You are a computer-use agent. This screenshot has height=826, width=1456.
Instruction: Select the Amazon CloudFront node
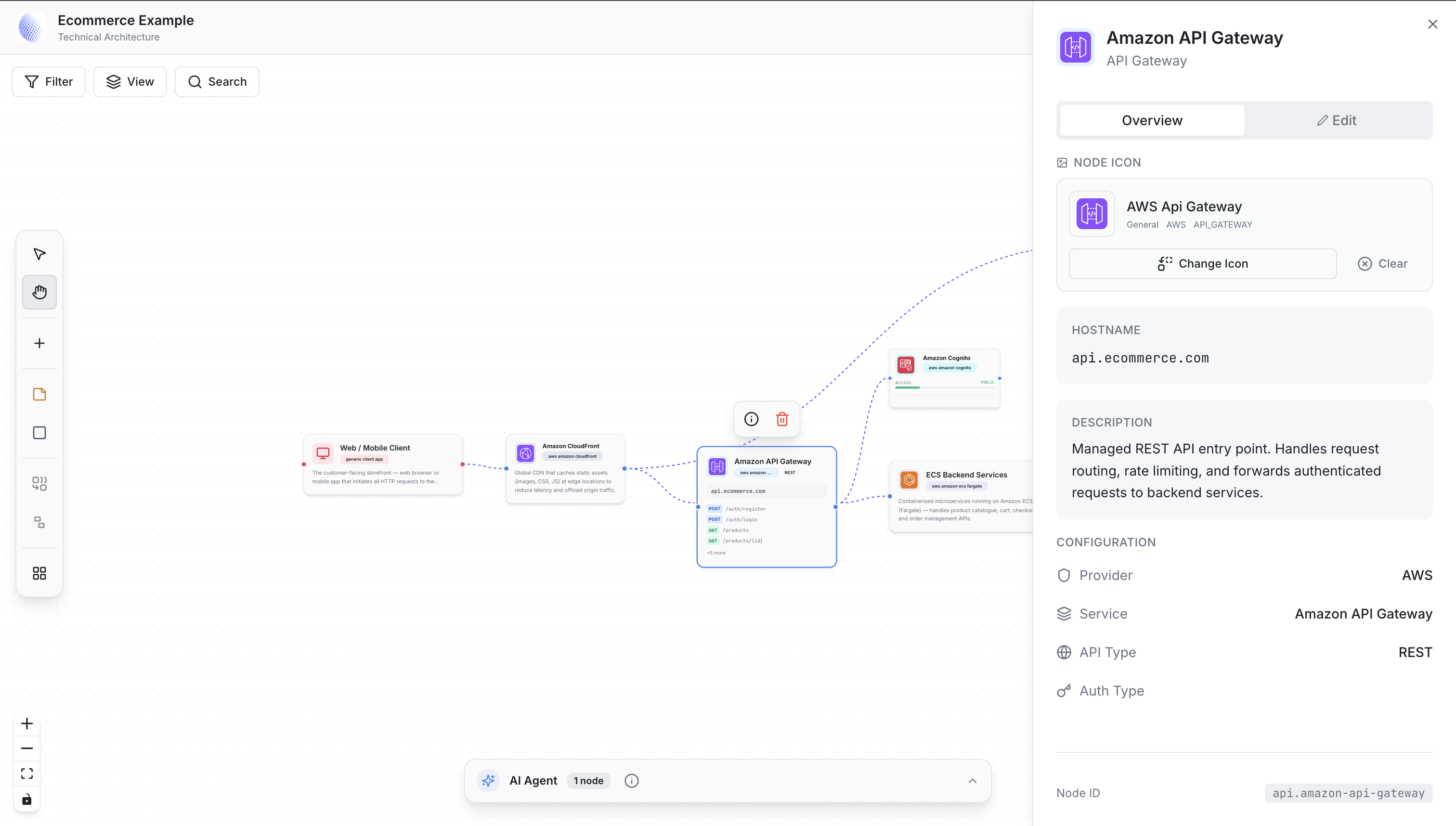pos(565,469)
